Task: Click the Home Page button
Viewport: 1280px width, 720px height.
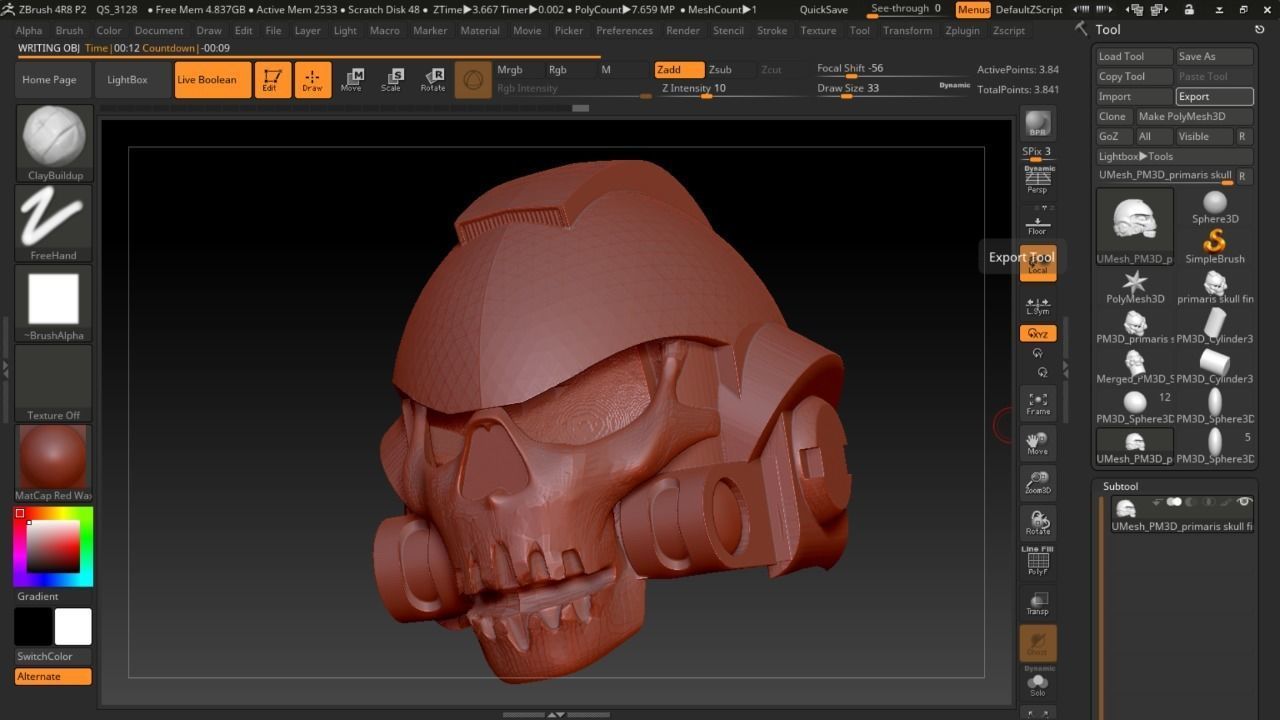Action: click(54, 80)
